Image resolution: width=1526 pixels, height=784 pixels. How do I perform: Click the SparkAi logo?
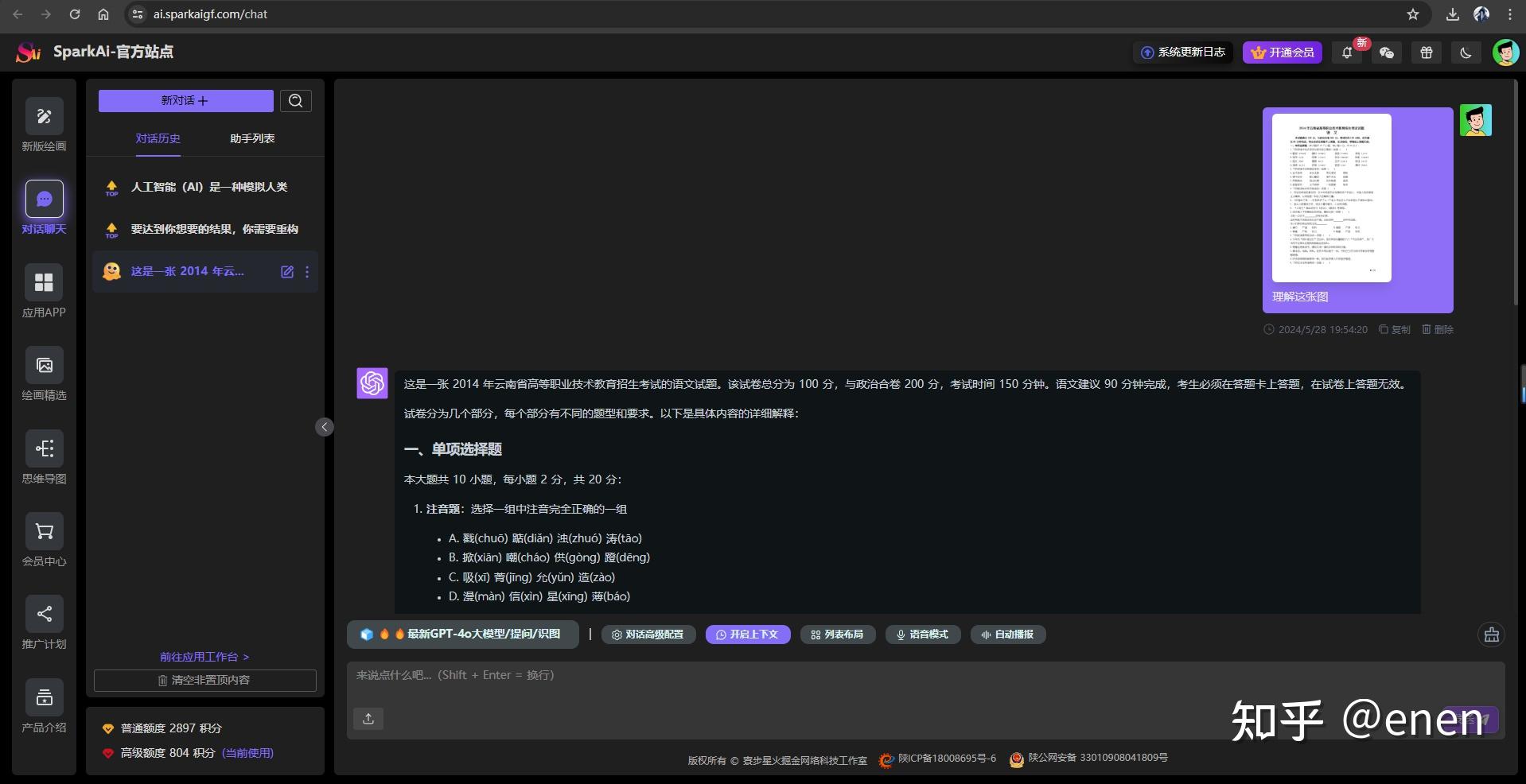[29, 52]
